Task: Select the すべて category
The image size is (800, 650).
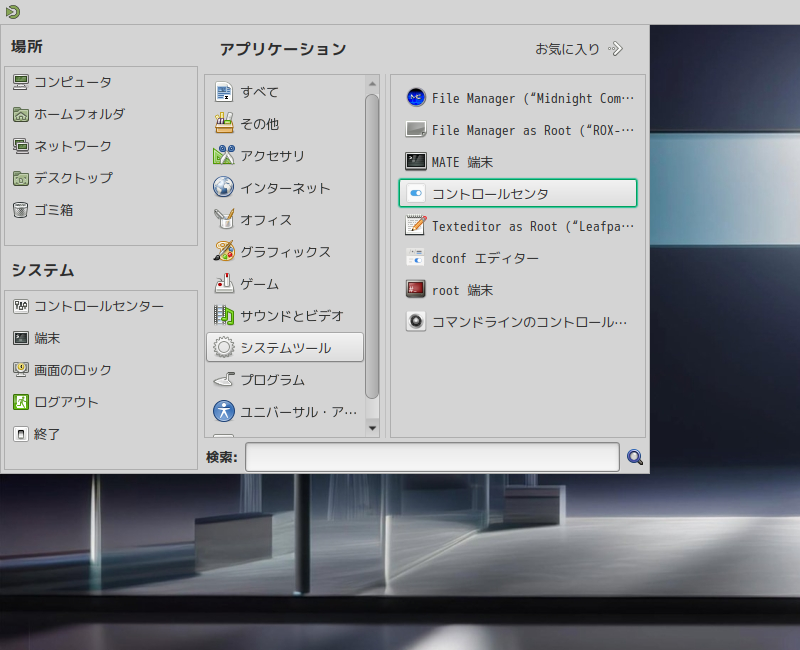Action: (285, 92)
